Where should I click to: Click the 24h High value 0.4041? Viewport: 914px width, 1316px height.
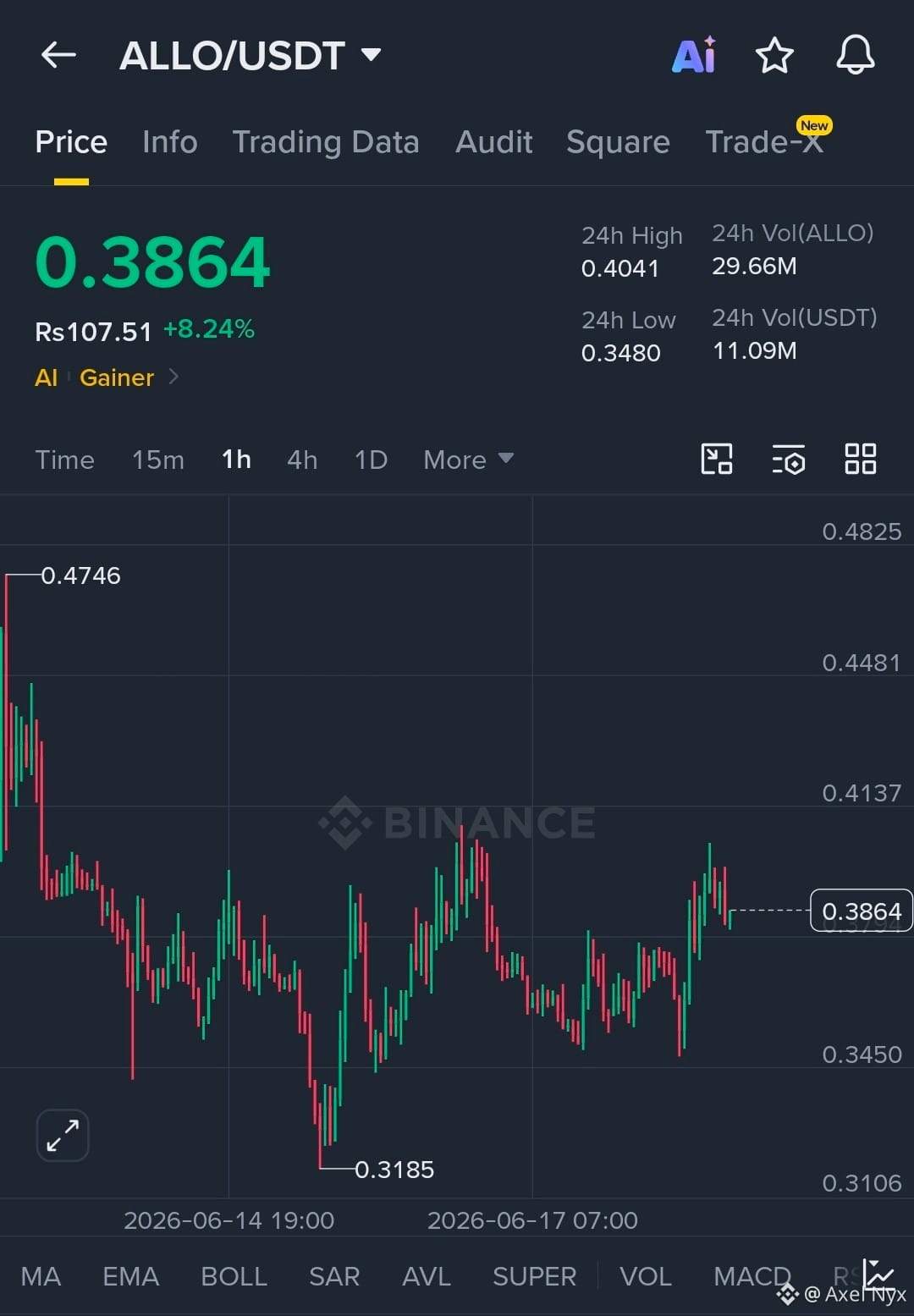click(x=620, y=268)
